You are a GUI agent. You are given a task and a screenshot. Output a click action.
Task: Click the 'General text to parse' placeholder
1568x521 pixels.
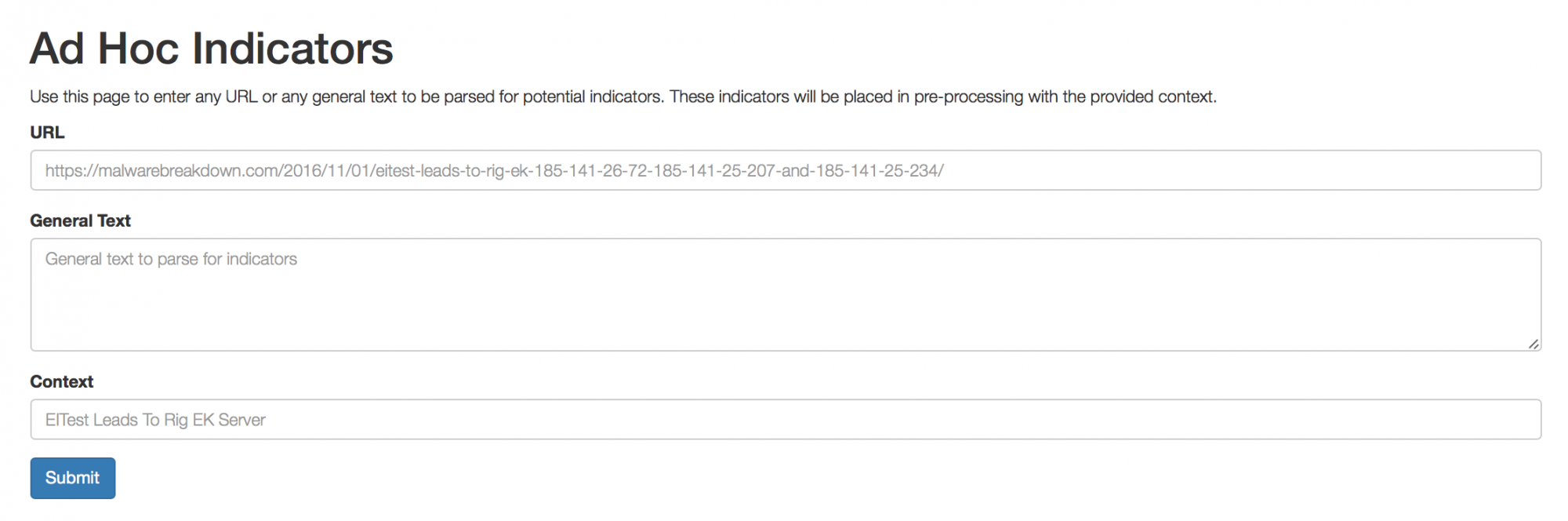coord(171,260)
